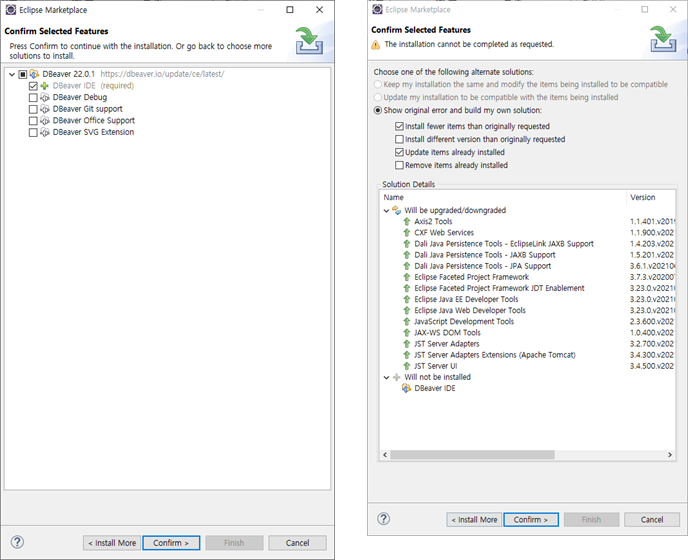Image resolution: width=688 pixels, height=560 pixels.
Task: Collapse the 'Will be upgraded/downgraded' group
Action: (x=386, y=211)
